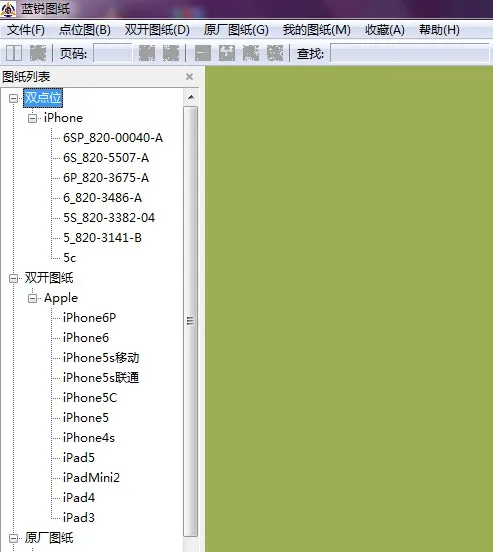Select the 5c tree entry
493x552 pixels.
[70, 258]
